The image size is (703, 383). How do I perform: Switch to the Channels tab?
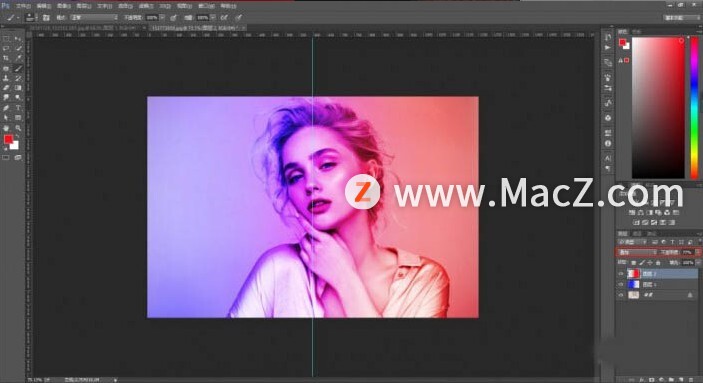click(637, 234)
